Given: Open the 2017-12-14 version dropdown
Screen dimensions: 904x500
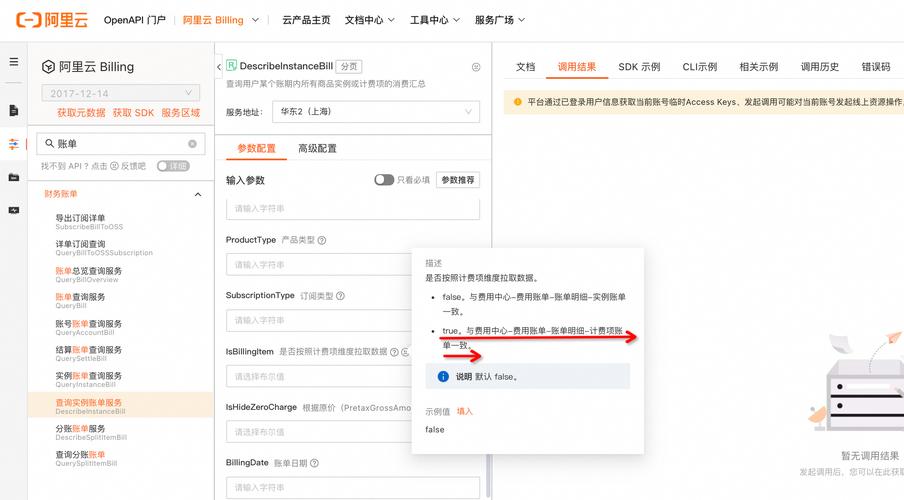Looking at the screenshot, I should tap(120, 93).
